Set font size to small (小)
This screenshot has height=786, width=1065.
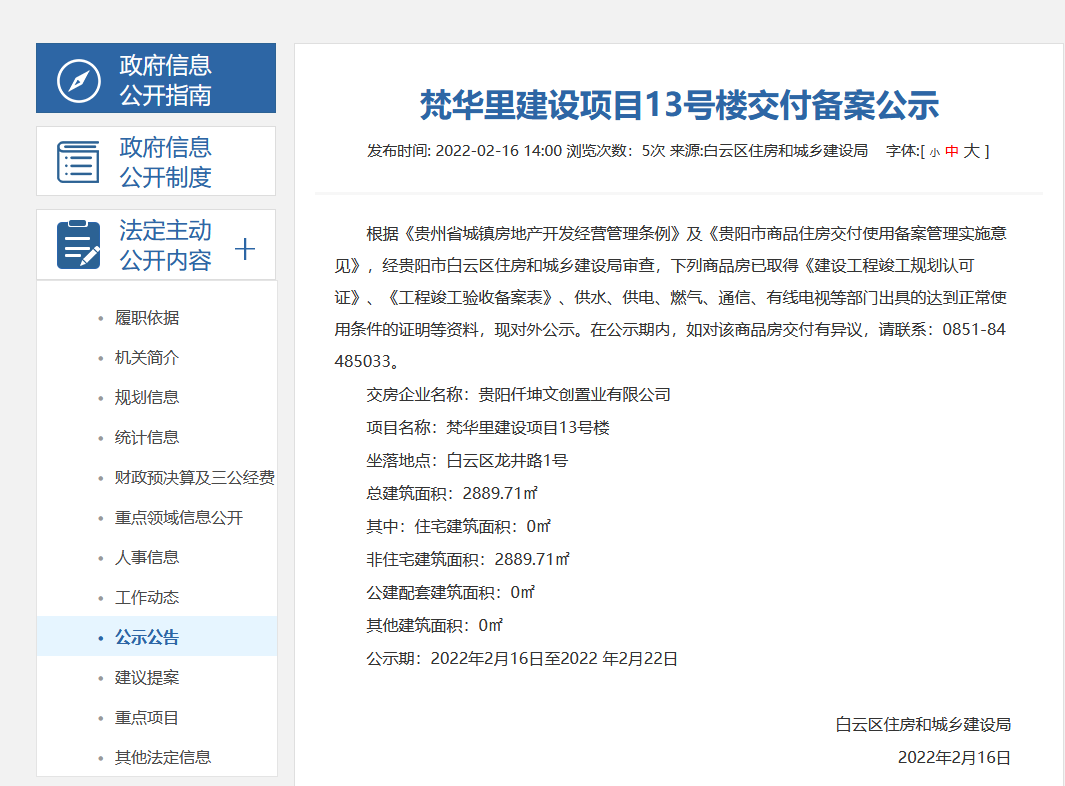pyautogui.click(x=934, y=152)
